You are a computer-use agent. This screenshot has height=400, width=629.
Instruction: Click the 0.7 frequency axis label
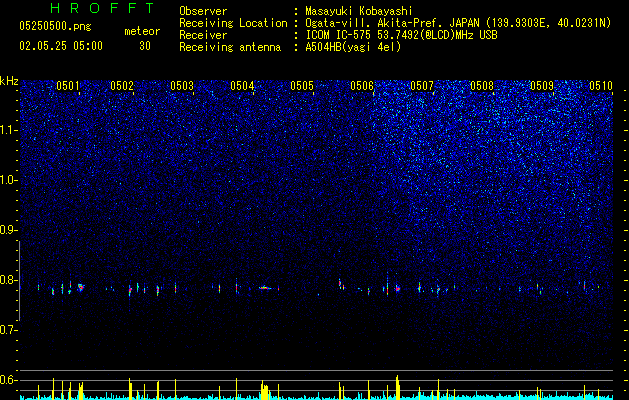coord(8,330)
